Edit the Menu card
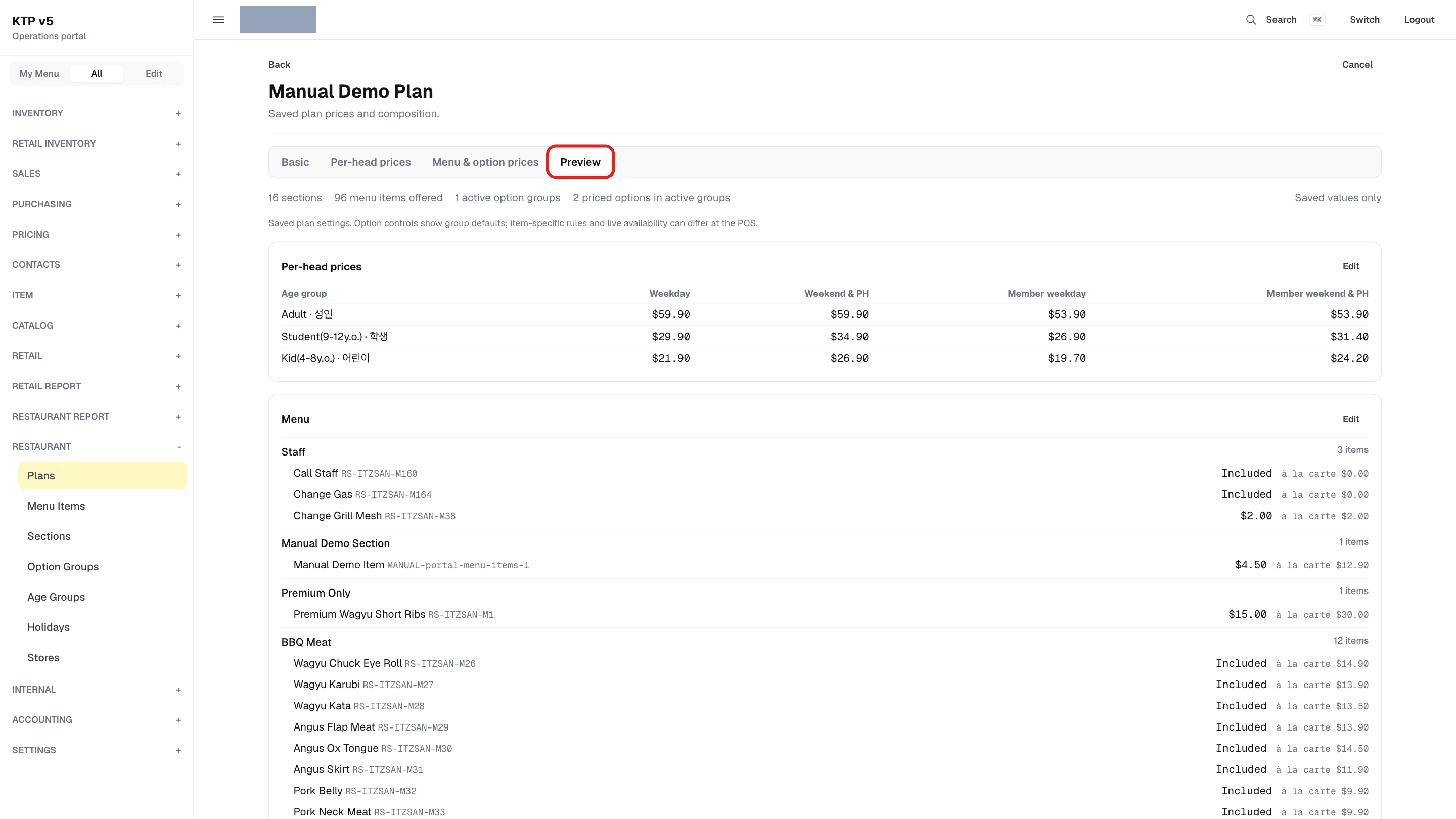This screenshot has height=819, width=1456. 1351,419
